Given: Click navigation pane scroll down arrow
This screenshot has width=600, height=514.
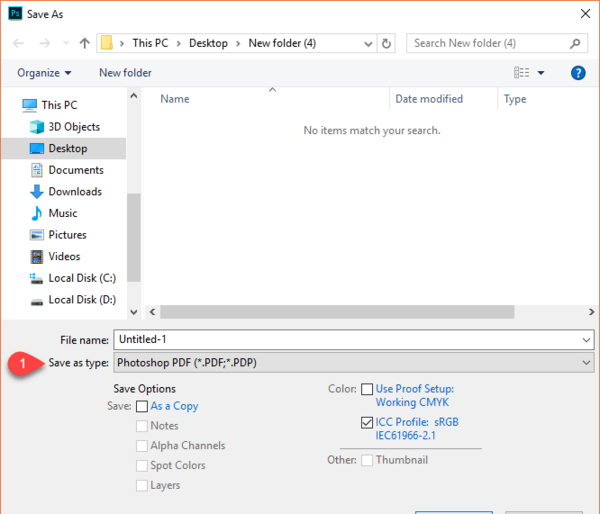Looking at the screenshot, I should point(134,312).
